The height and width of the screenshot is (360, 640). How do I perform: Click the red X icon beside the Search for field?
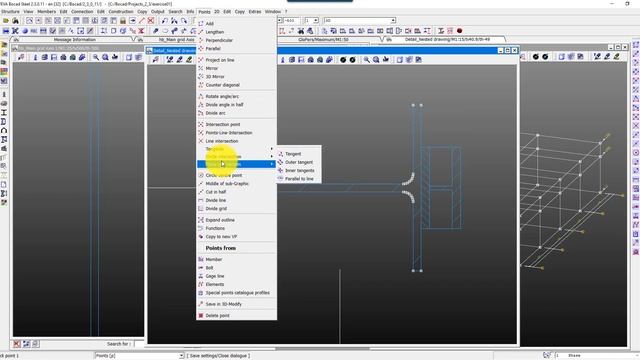(x=17, y=344)
